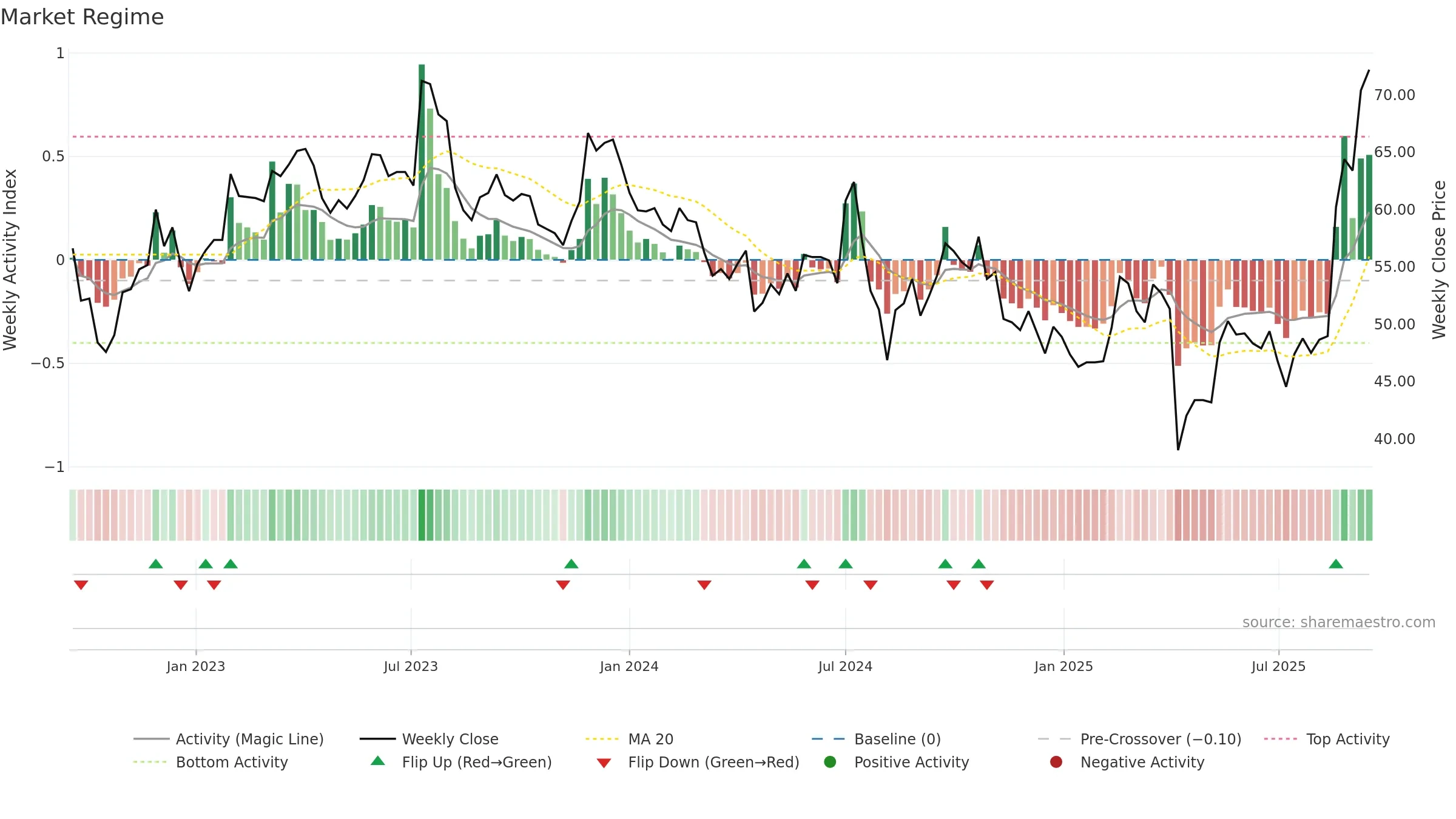Screen dimensions: 1456x819
Task: Click the first red flip-down marker at chart start
Action: (81, 585)
